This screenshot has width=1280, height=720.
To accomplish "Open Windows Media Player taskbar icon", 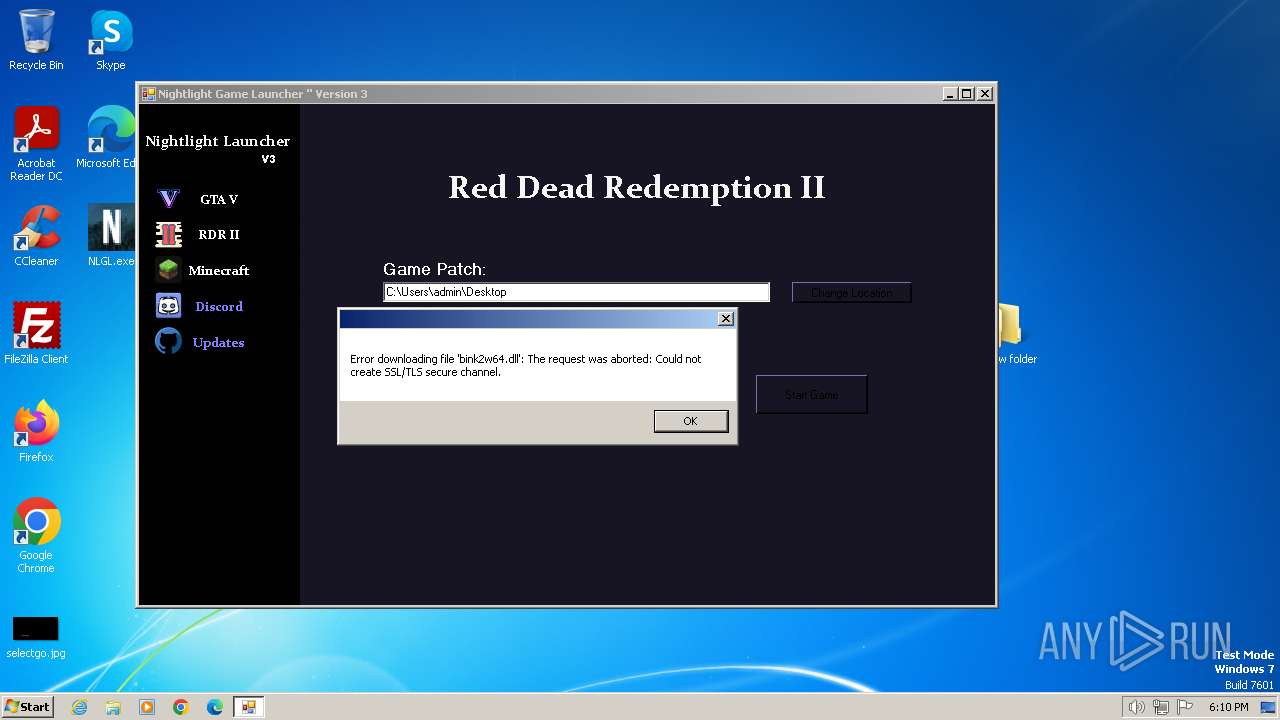I will [x=147, y=707].
